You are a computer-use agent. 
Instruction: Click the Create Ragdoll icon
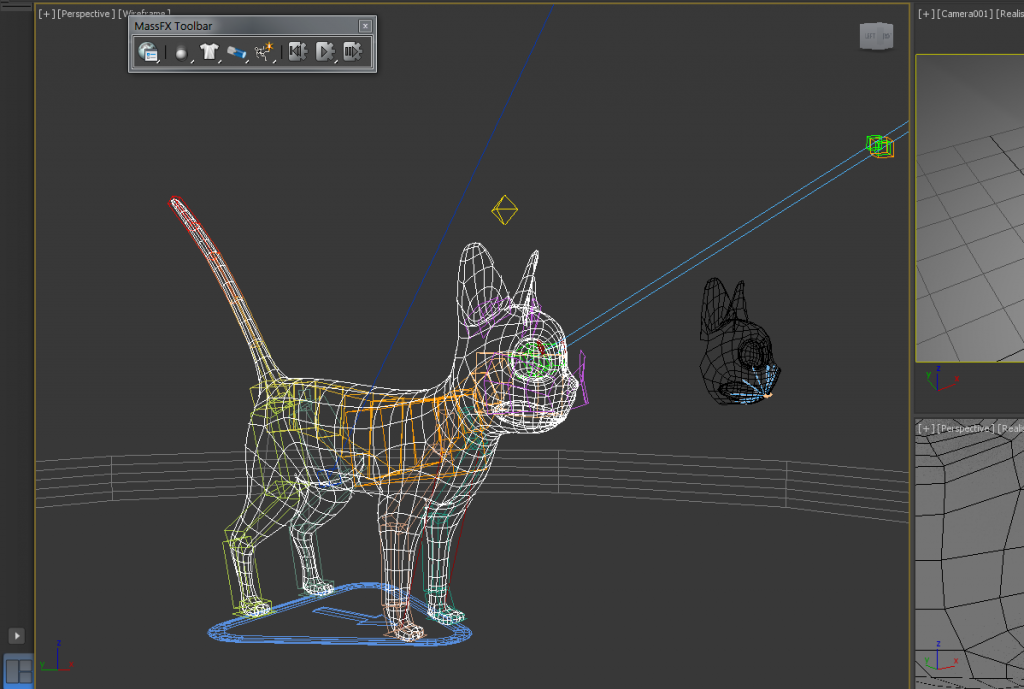(x=264, y=53)
